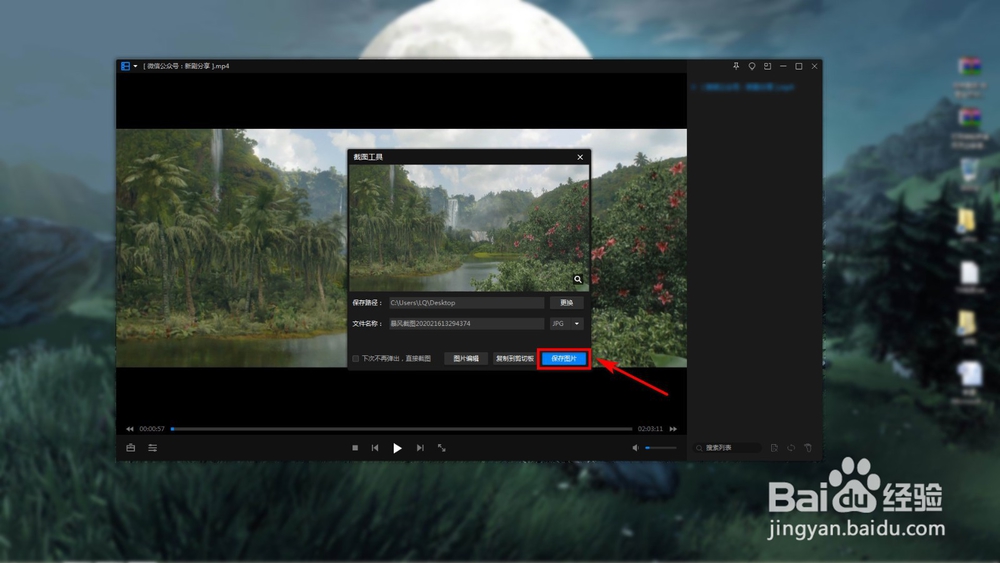Maximize the player window
This screenshot has height=563, width=1000.
coord(798,66)
